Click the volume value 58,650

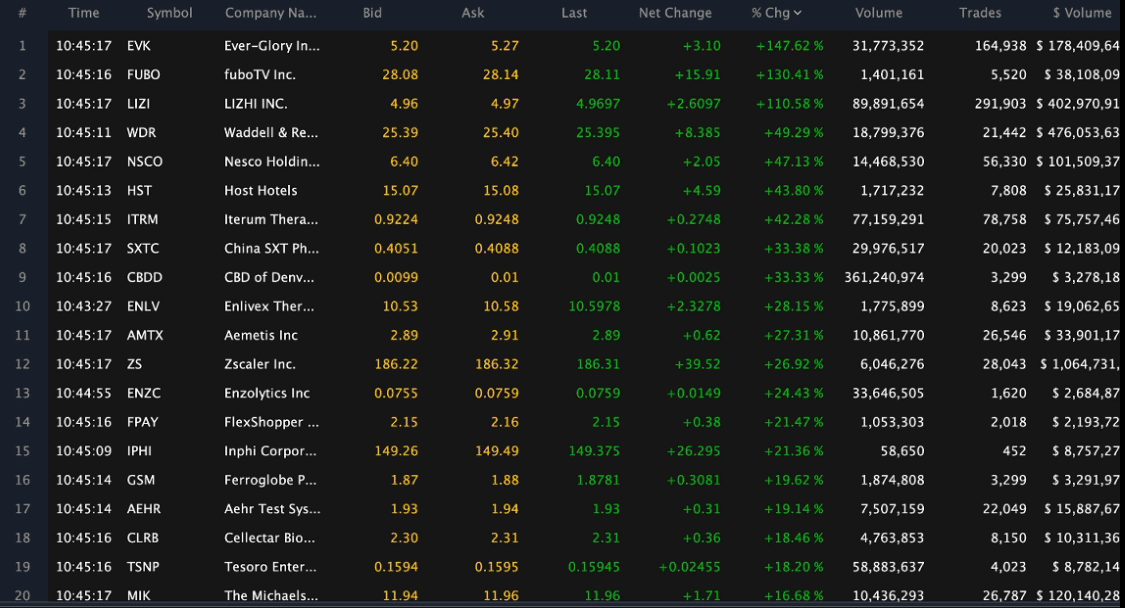(903, 451)
